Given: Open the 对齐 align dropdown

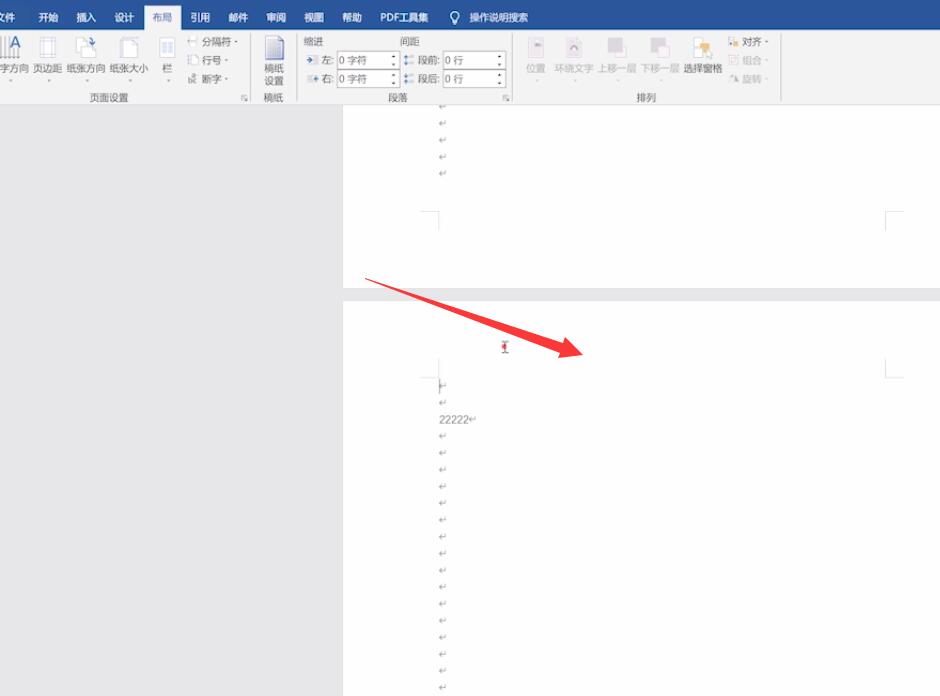Looking at the screenshot, I should tap(748, 41).
